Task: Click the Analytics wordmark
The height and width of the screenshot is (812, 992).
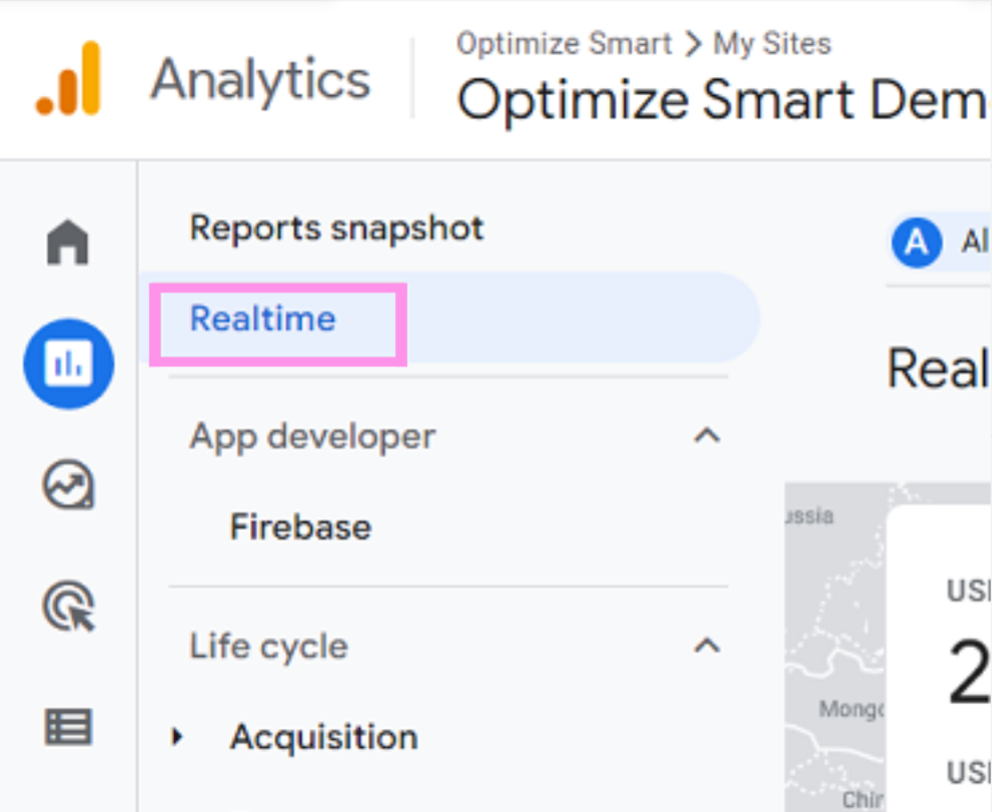Action: tap(261, 80)
